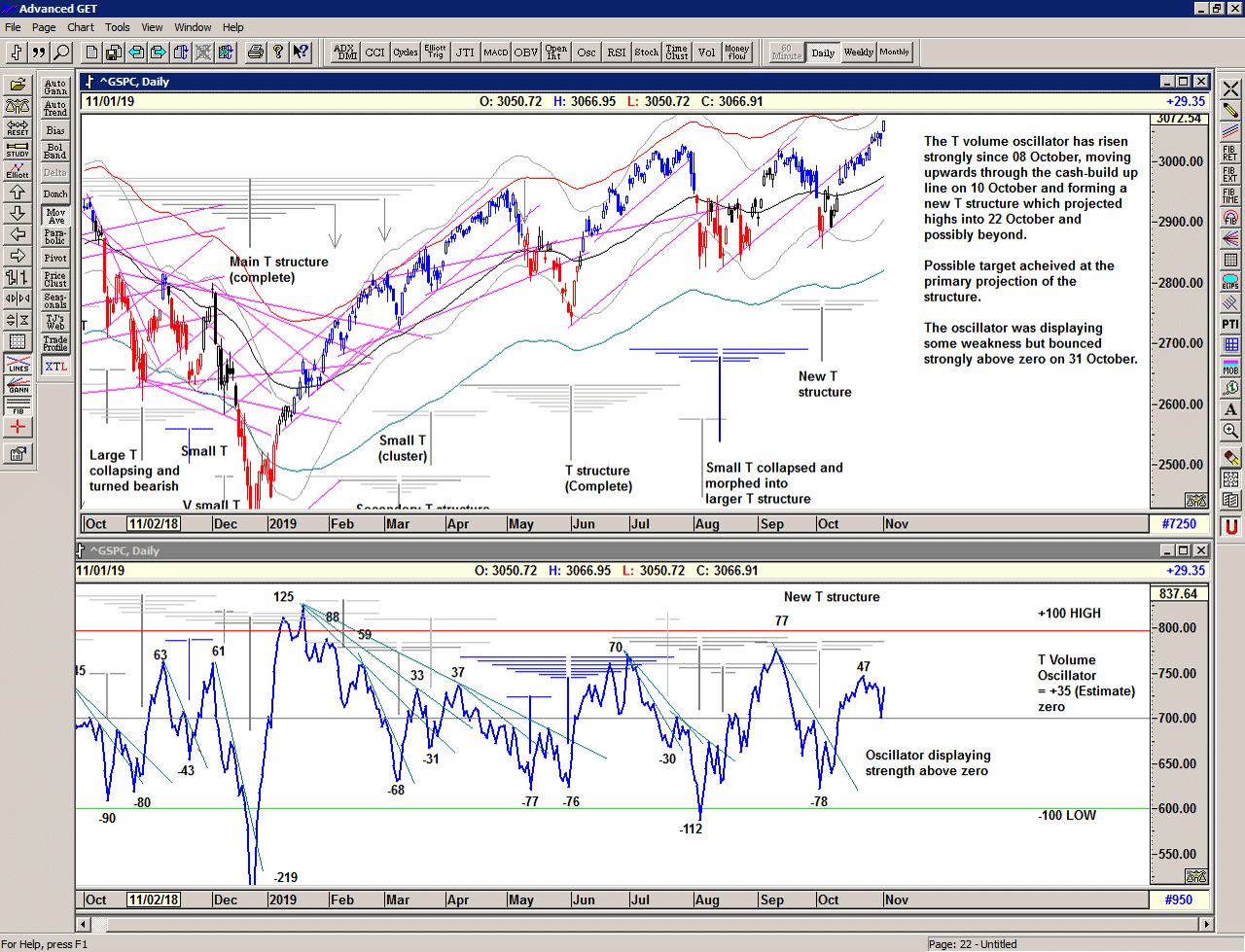Activate the PTI tool button

[x=1230, y=324]
